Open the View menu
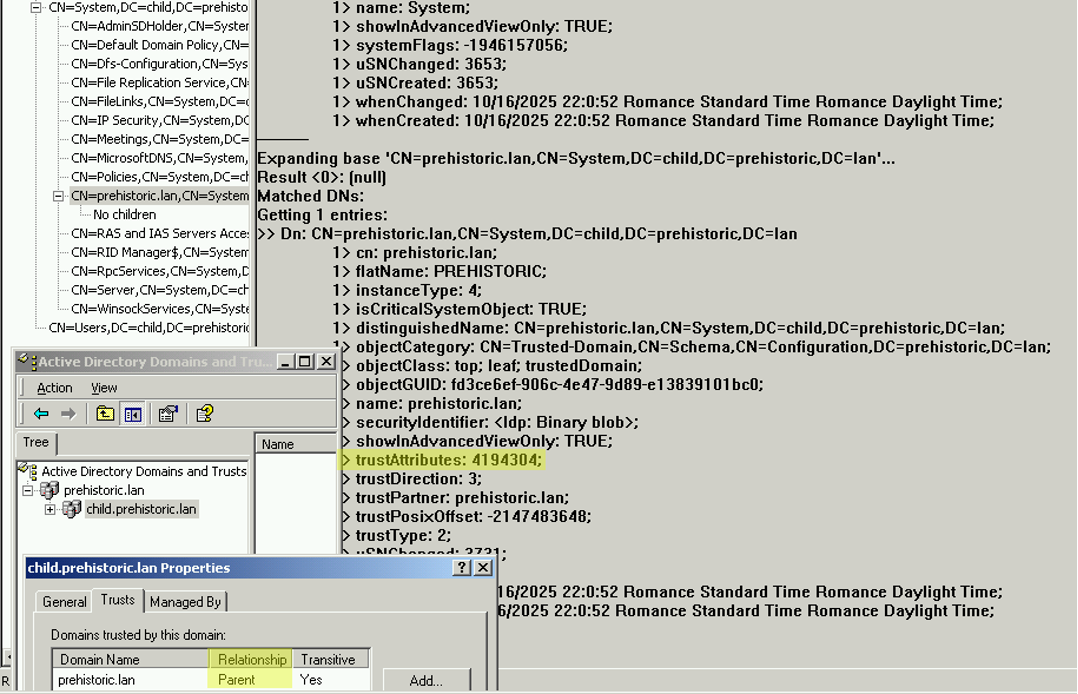The image size is (1078, 694). click(x=105, y=387)
